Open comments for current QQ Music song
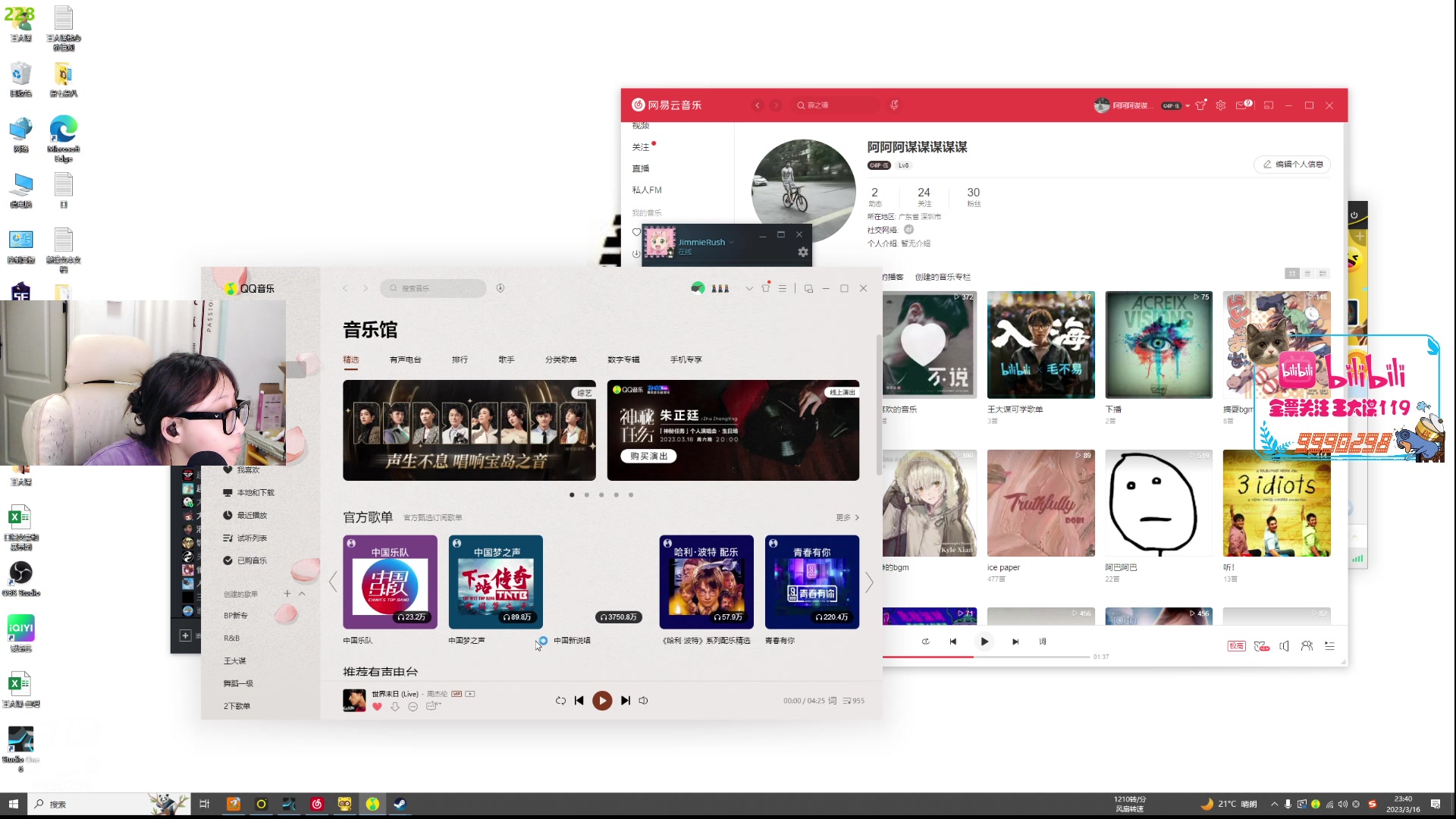 [x=432, y=706]
